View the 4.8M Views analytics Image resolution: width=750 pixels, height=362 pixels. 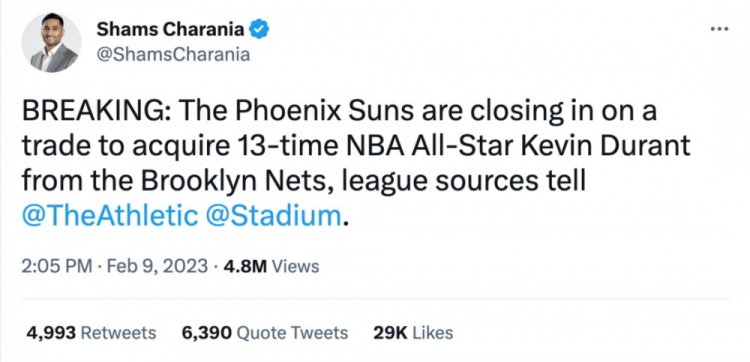point(271,266)
